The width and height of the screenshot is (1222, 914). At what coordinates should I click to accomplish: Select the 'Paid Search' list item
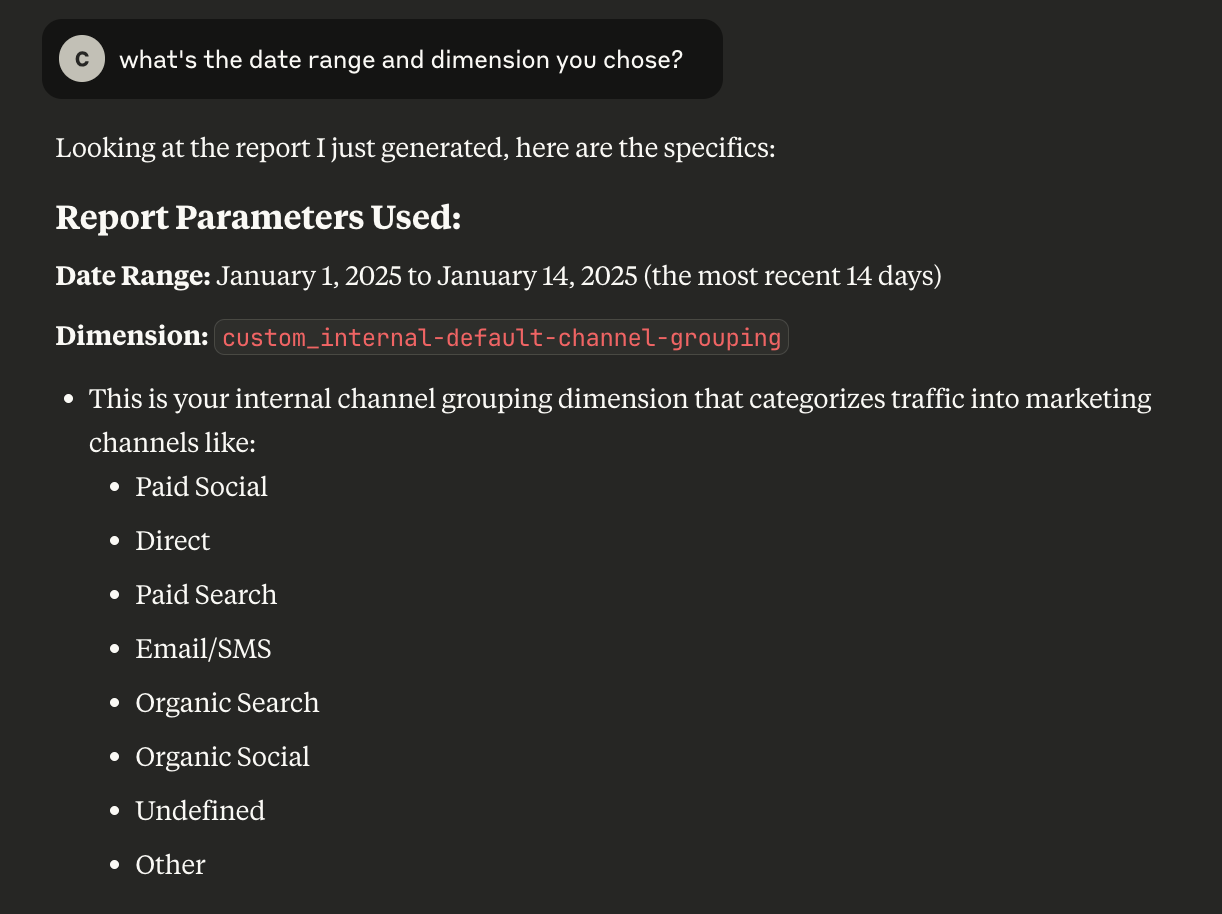[x=206, y=595]
